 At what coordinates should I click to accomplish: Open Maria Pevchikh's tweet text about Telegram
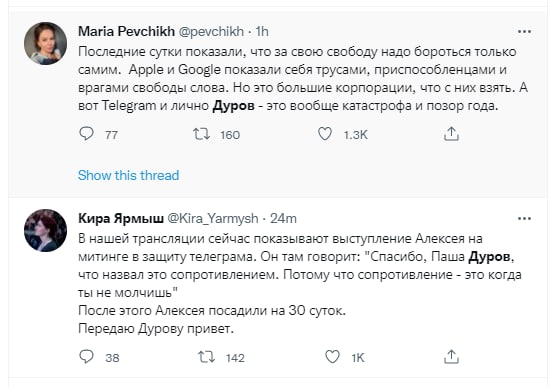click(x=303, y=79)
